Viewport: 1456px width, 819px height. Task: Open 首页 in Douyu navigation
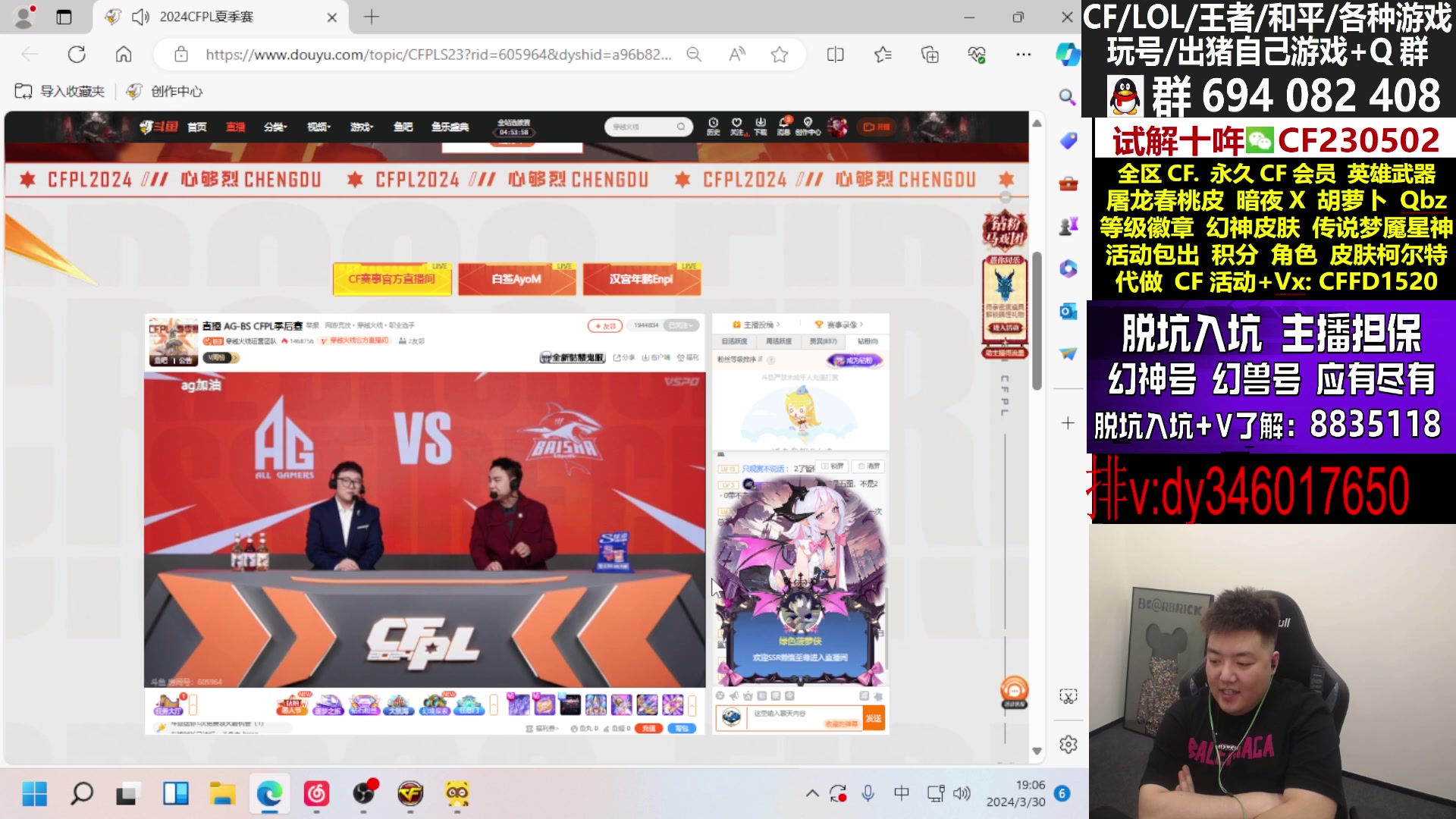197,127
